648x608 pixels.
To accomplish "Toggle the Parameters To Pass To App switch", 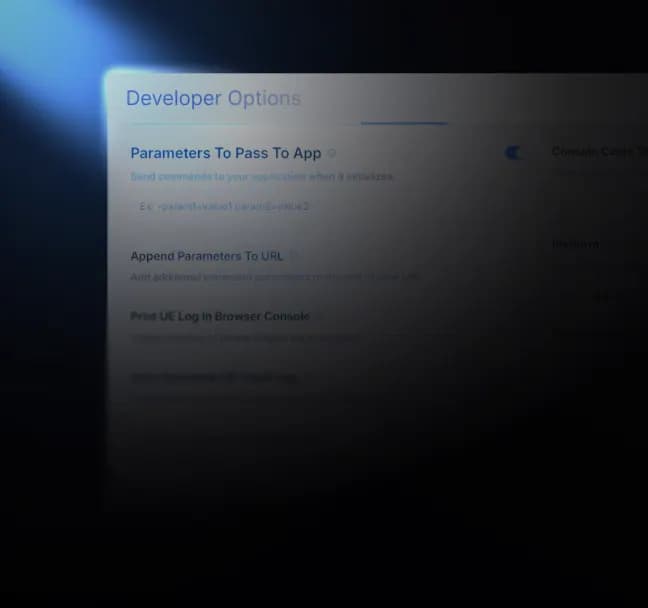I will click(x=513, y=153).
